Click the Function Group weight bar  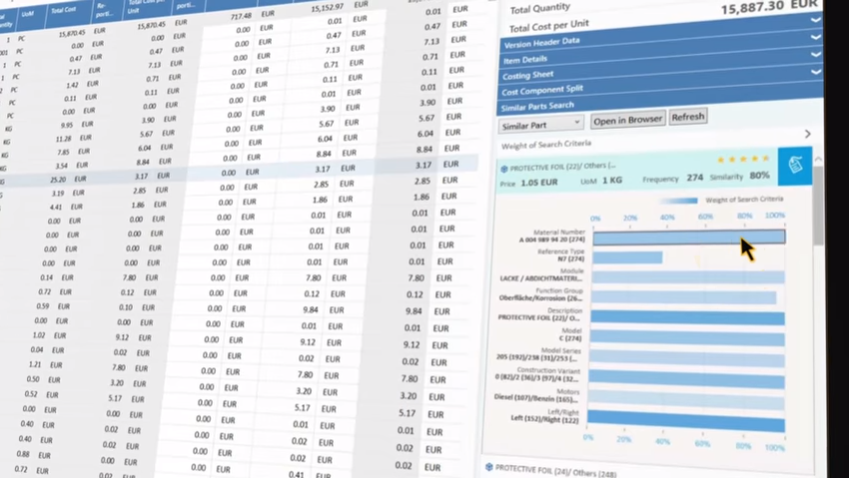[683, 297]
